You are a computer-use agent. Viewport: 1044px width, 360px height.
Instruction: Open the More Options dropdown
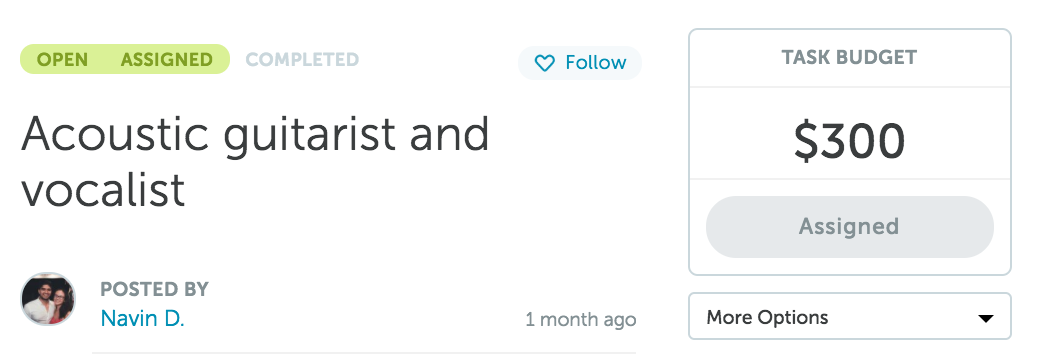point(850,317)
